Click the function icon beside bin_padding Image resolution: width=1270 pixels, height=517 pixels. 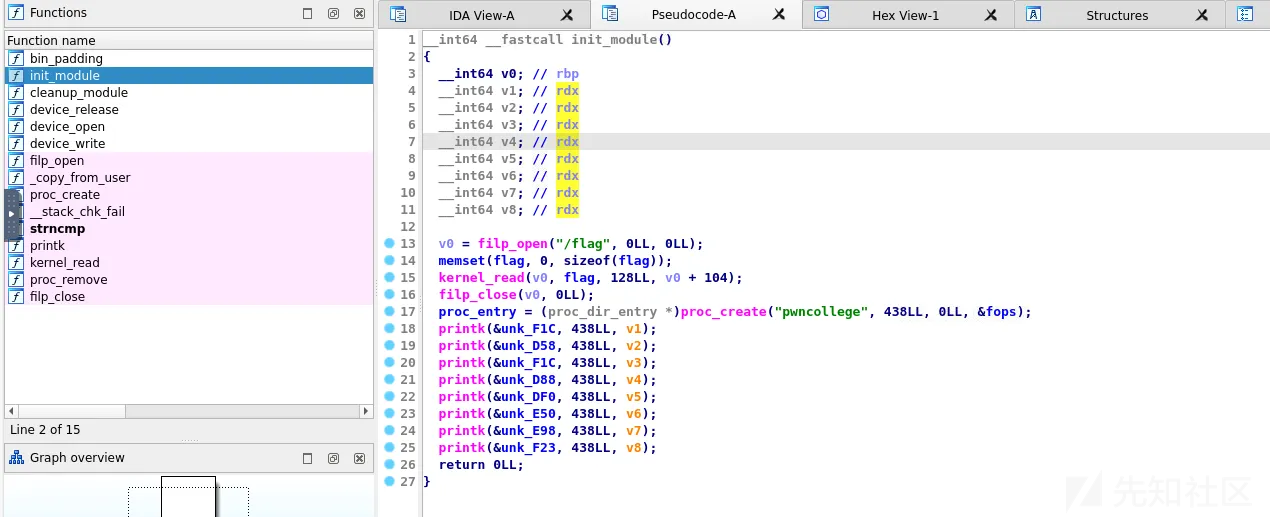(x=16, y=59)
